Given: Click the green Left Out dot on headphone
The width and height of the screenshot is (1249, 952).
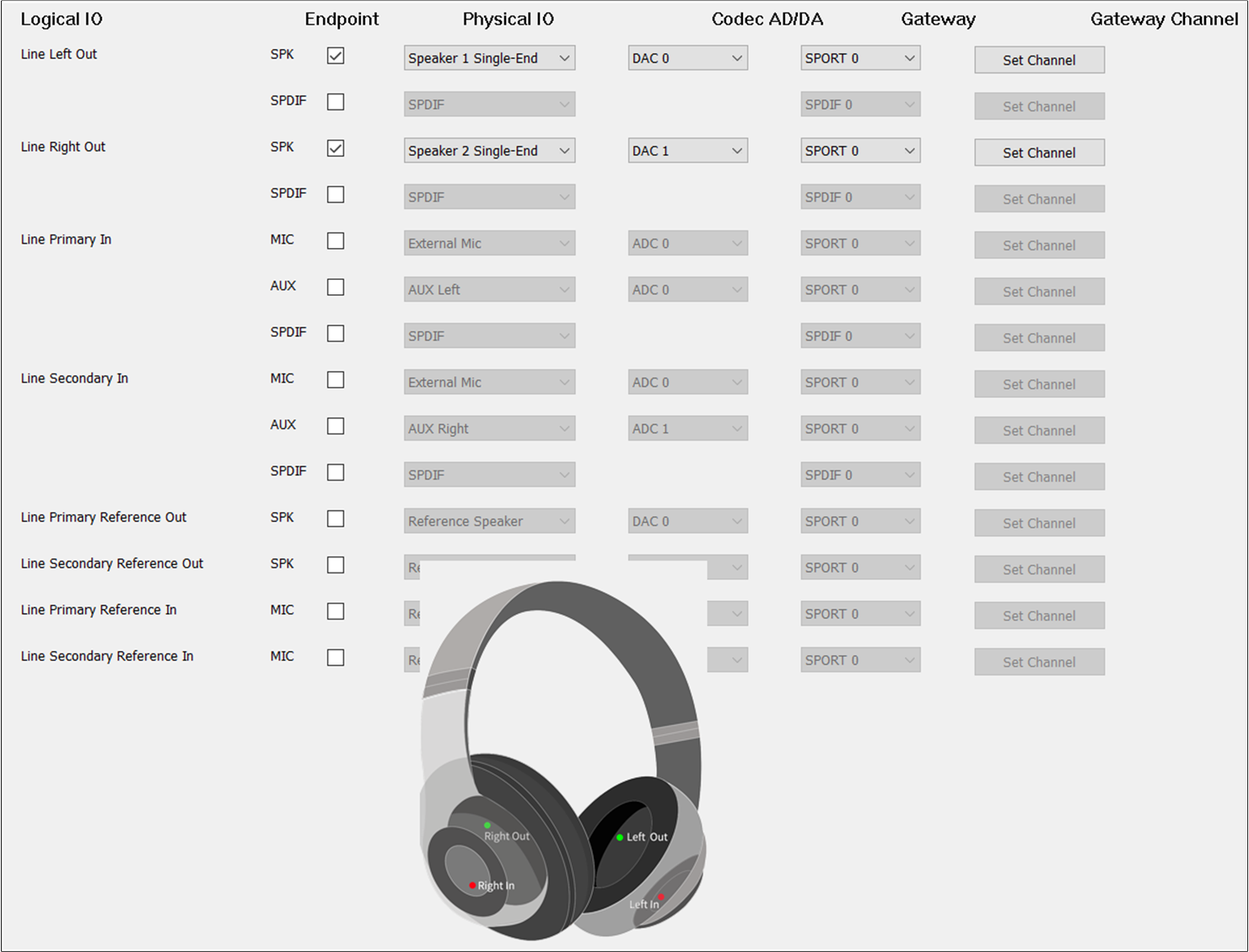Looking at the screenshot, I should 620,837.
